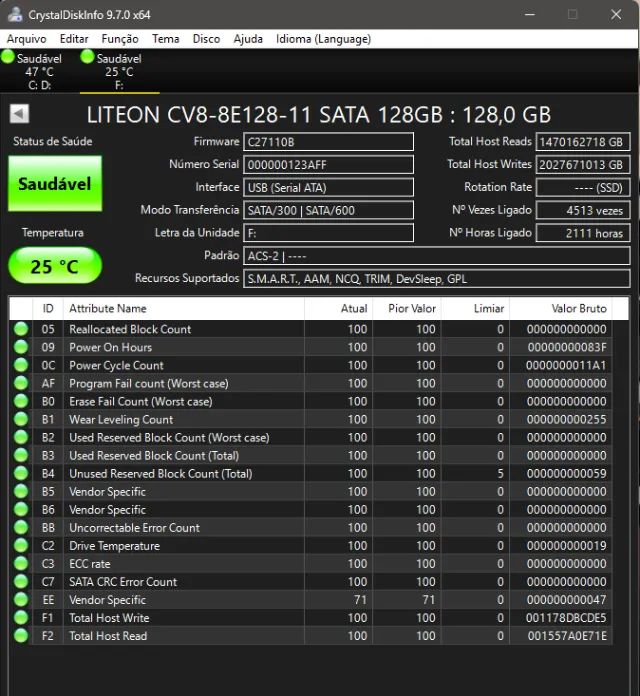Click the Letra da Unidade field F:
The height and width of the screenshot is (696, 640).
click(x=328, y=233)
